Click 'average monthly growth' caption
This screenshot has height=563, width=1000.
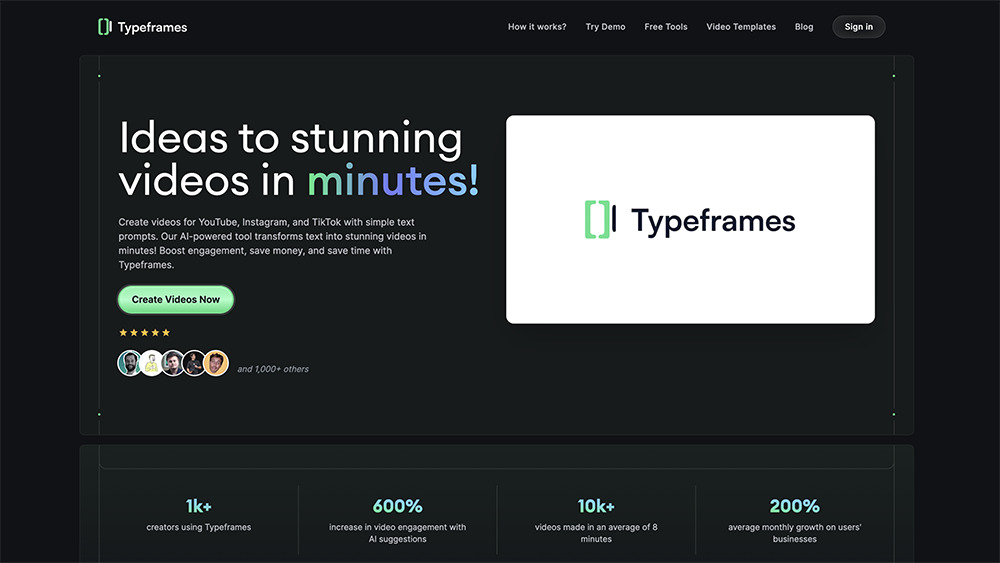795,533
